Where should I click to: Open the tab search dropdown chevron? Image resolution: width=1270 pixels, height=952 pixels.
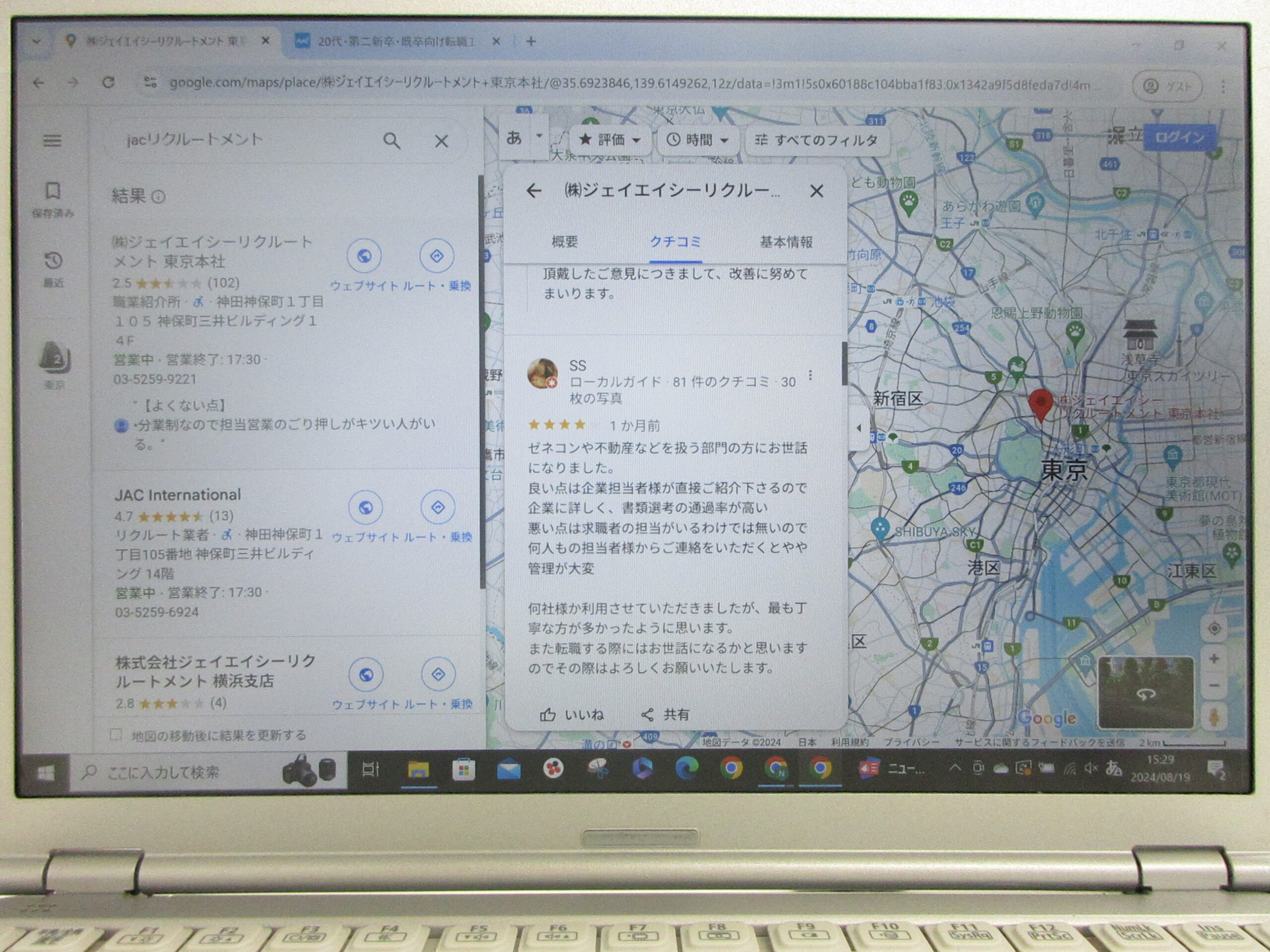(36, 41)
